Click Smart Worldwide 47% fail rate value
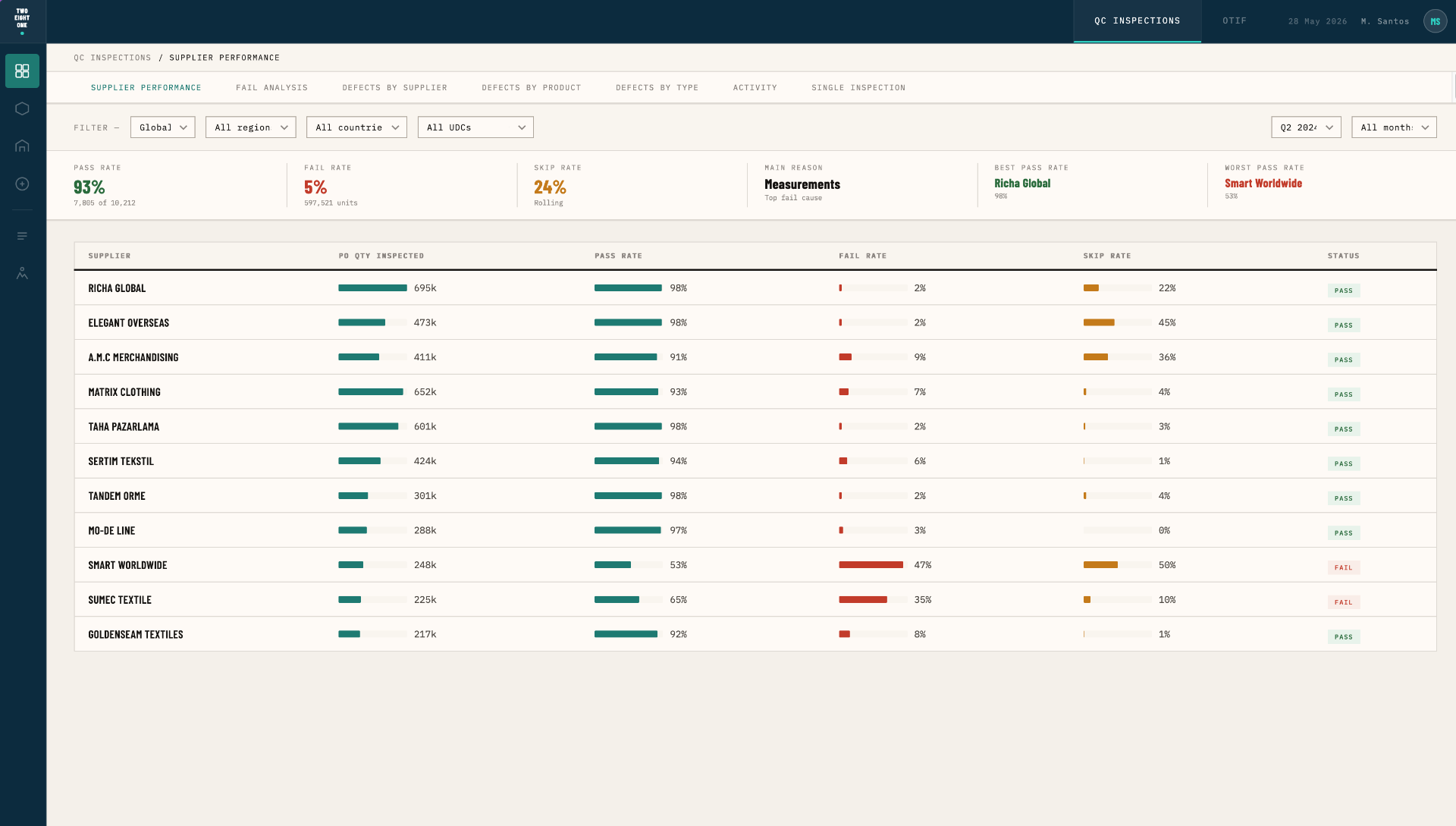Image resolution: width=1456 pixels, height=826 pixels. tap(922, 565)
